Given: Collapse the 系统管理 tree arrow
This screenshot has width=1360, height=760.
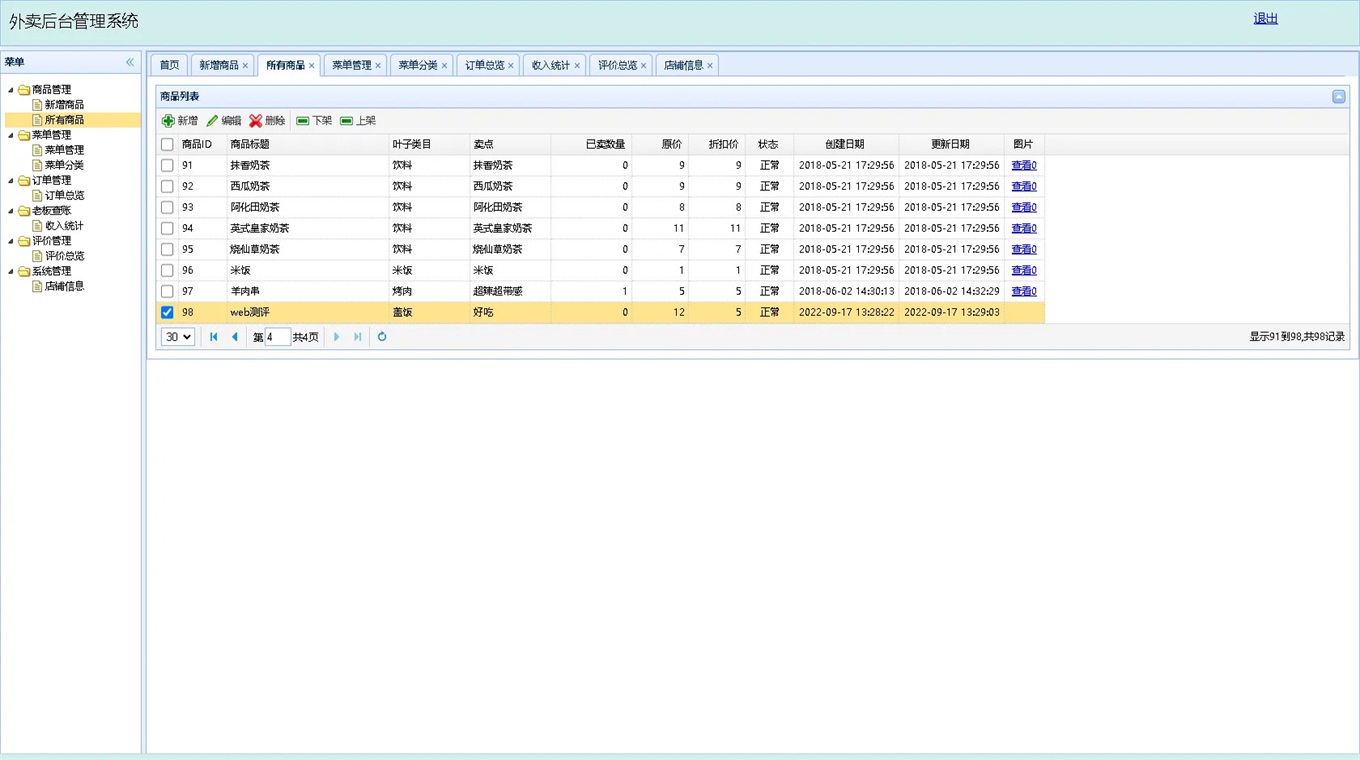Looking at the screenshot, I should [11, 271].
